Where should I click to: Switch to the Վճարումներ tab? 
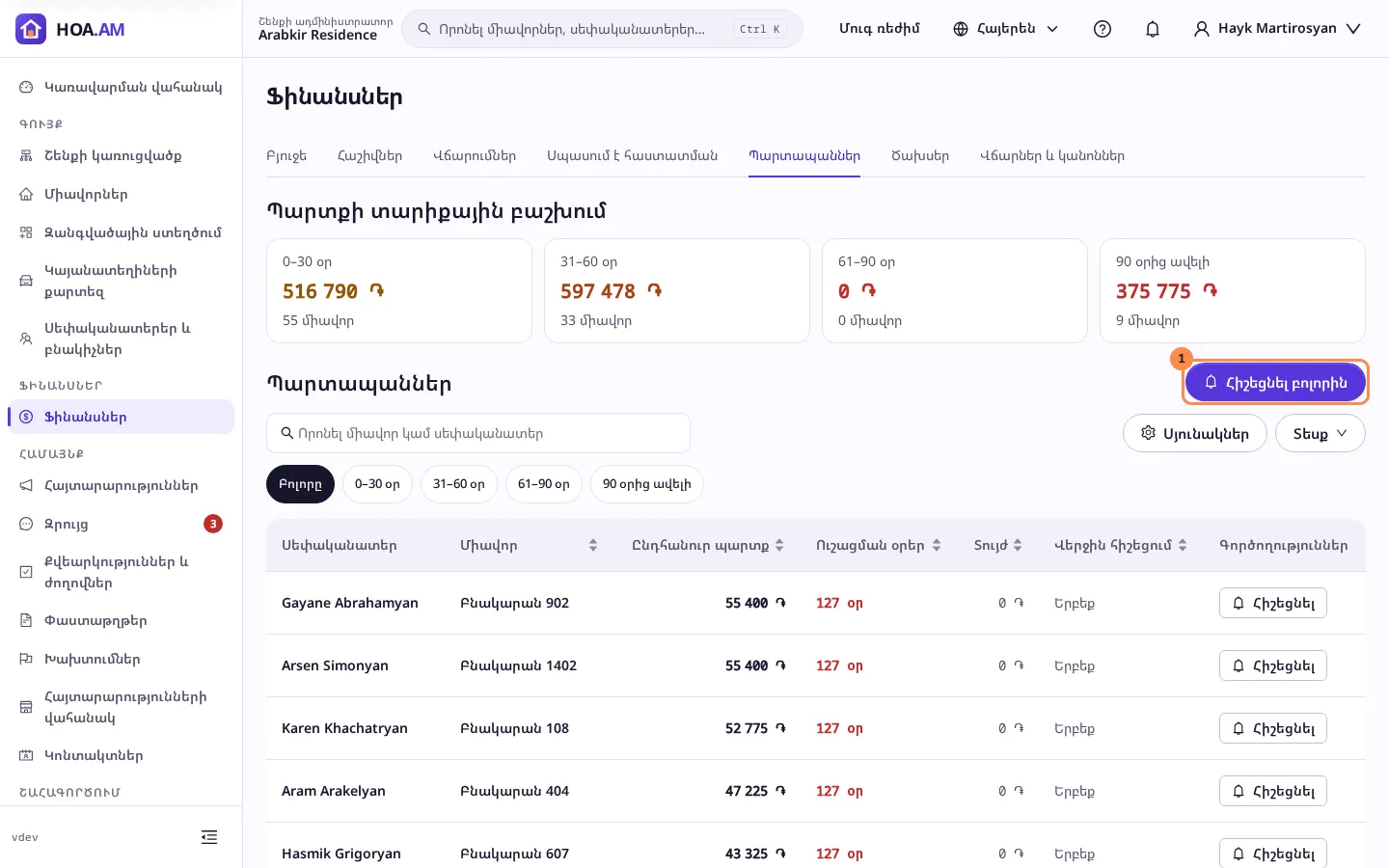coord(475,155)
